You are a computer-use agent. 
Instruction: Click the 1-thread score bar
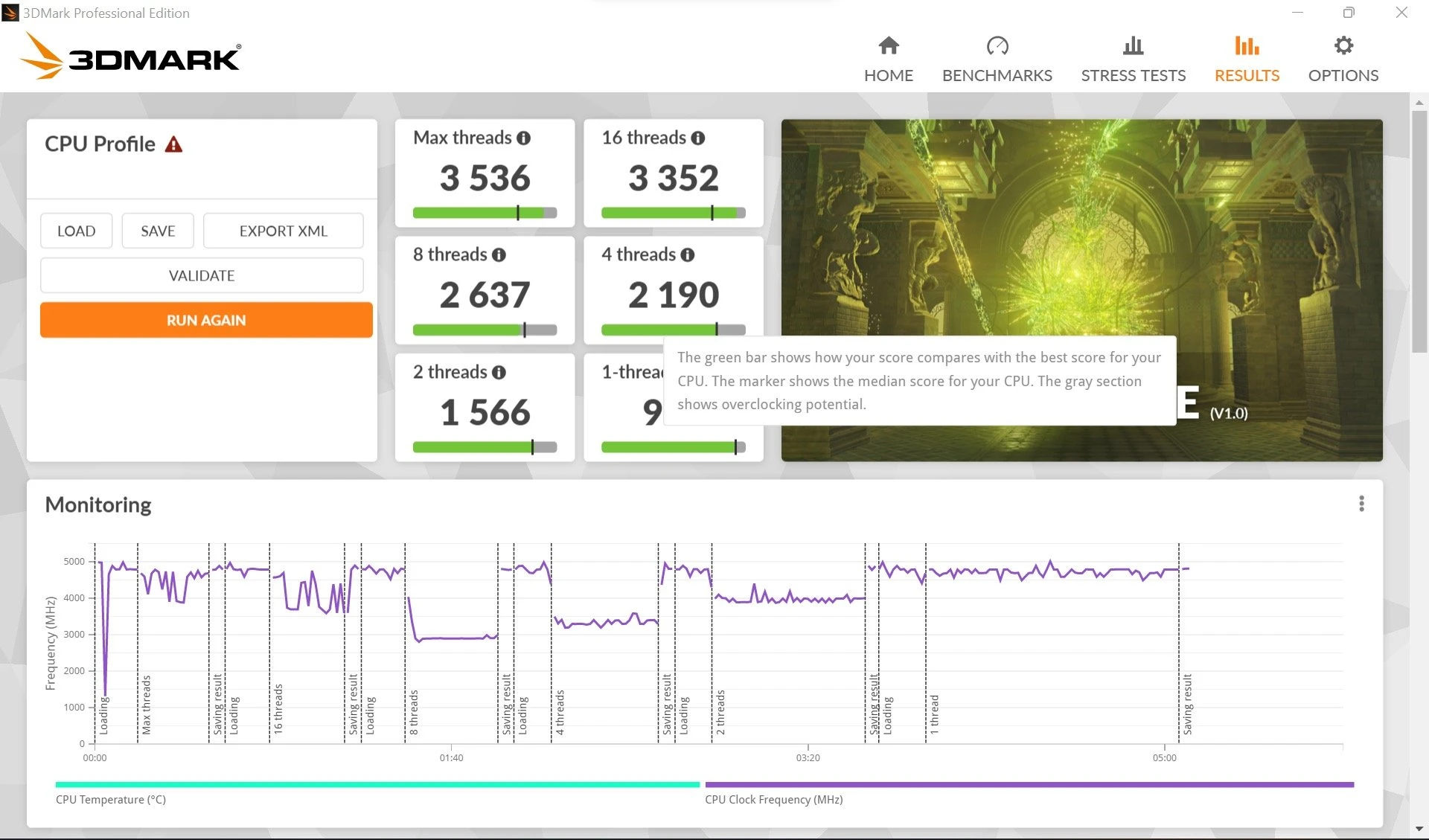tap(673, 447)
